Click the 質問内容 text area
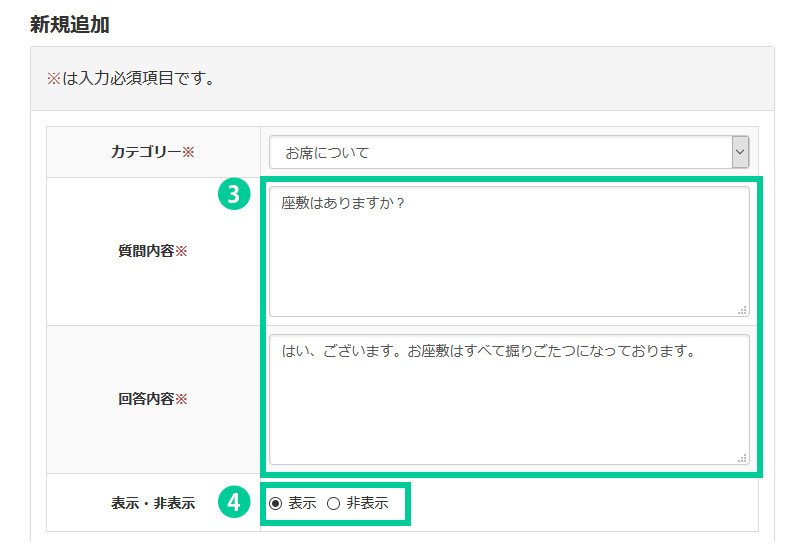Screen dimensions: 800x549 click(x=508, y=251)
